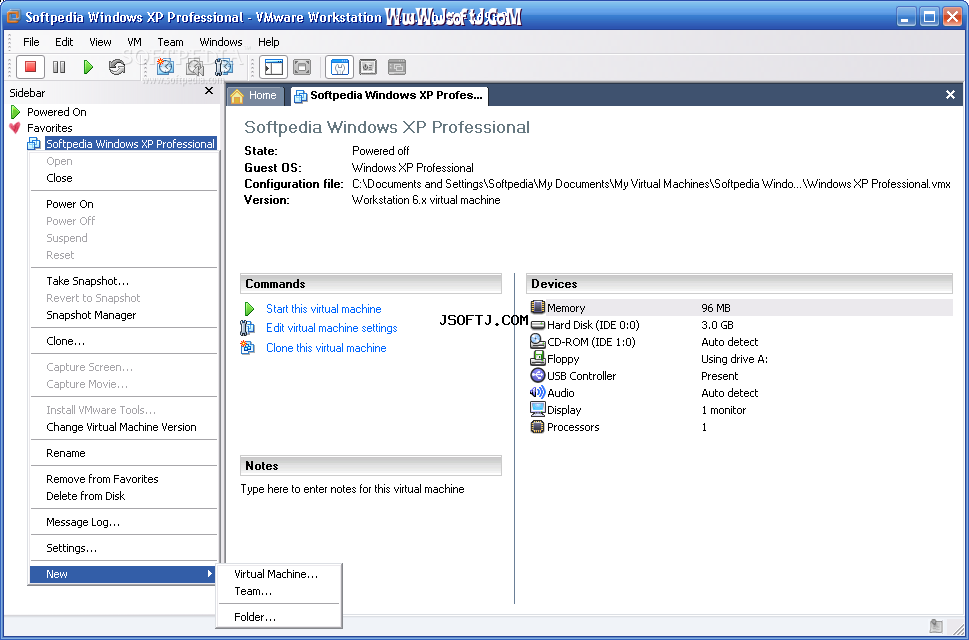Open the File menu
The image size is (969, 640).
31,42
